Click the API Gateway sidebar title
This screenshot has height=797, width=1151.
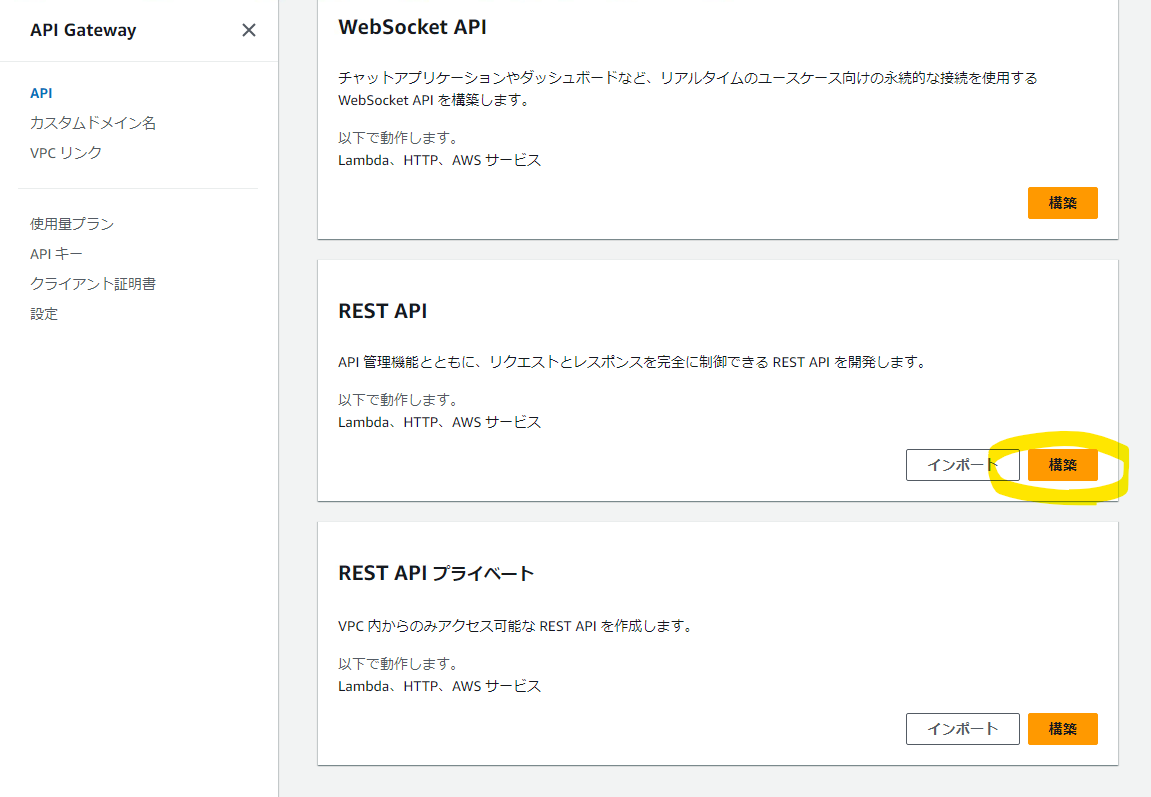click(83, 30)
